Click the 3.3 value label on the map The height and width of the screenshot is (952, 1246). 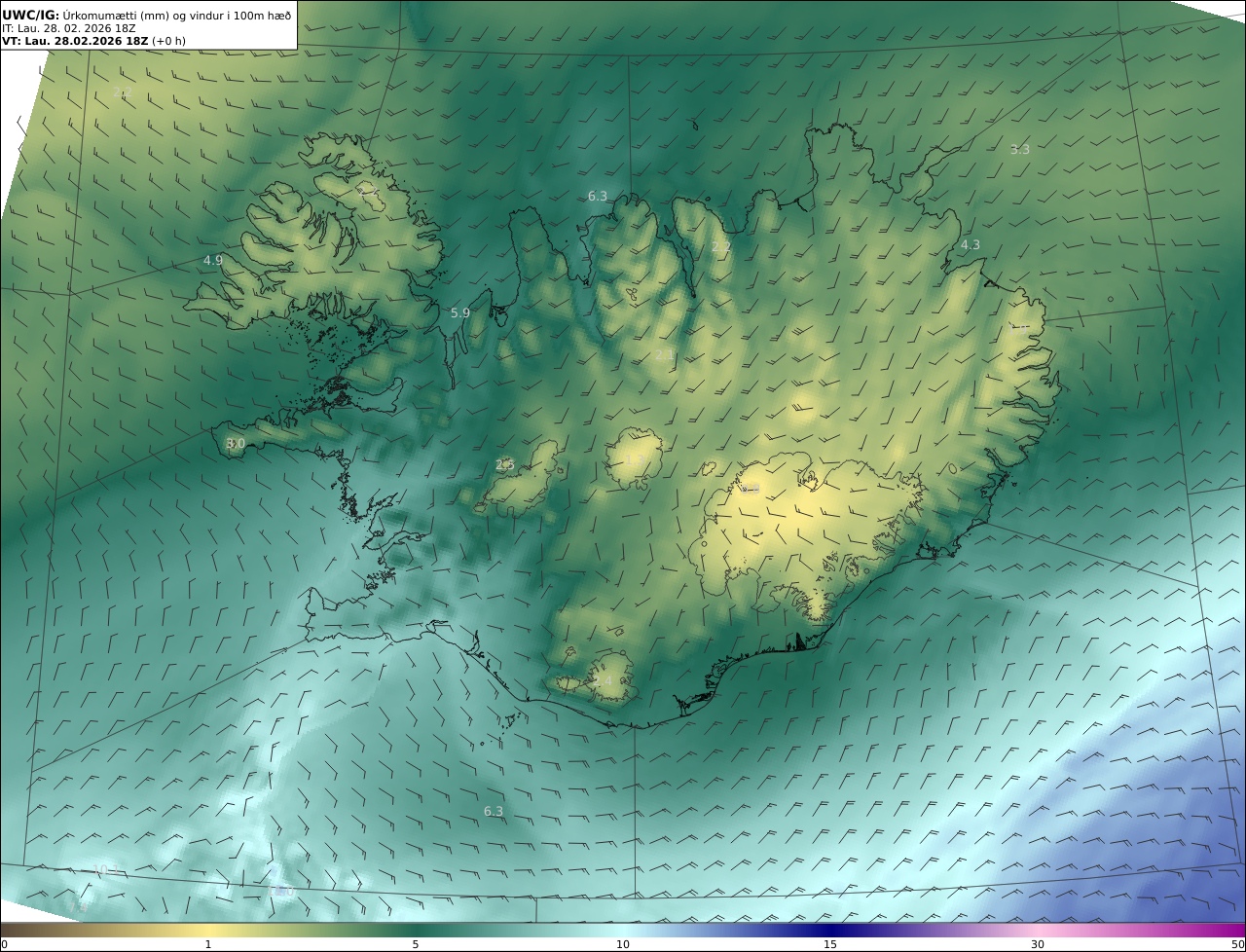1020,150
